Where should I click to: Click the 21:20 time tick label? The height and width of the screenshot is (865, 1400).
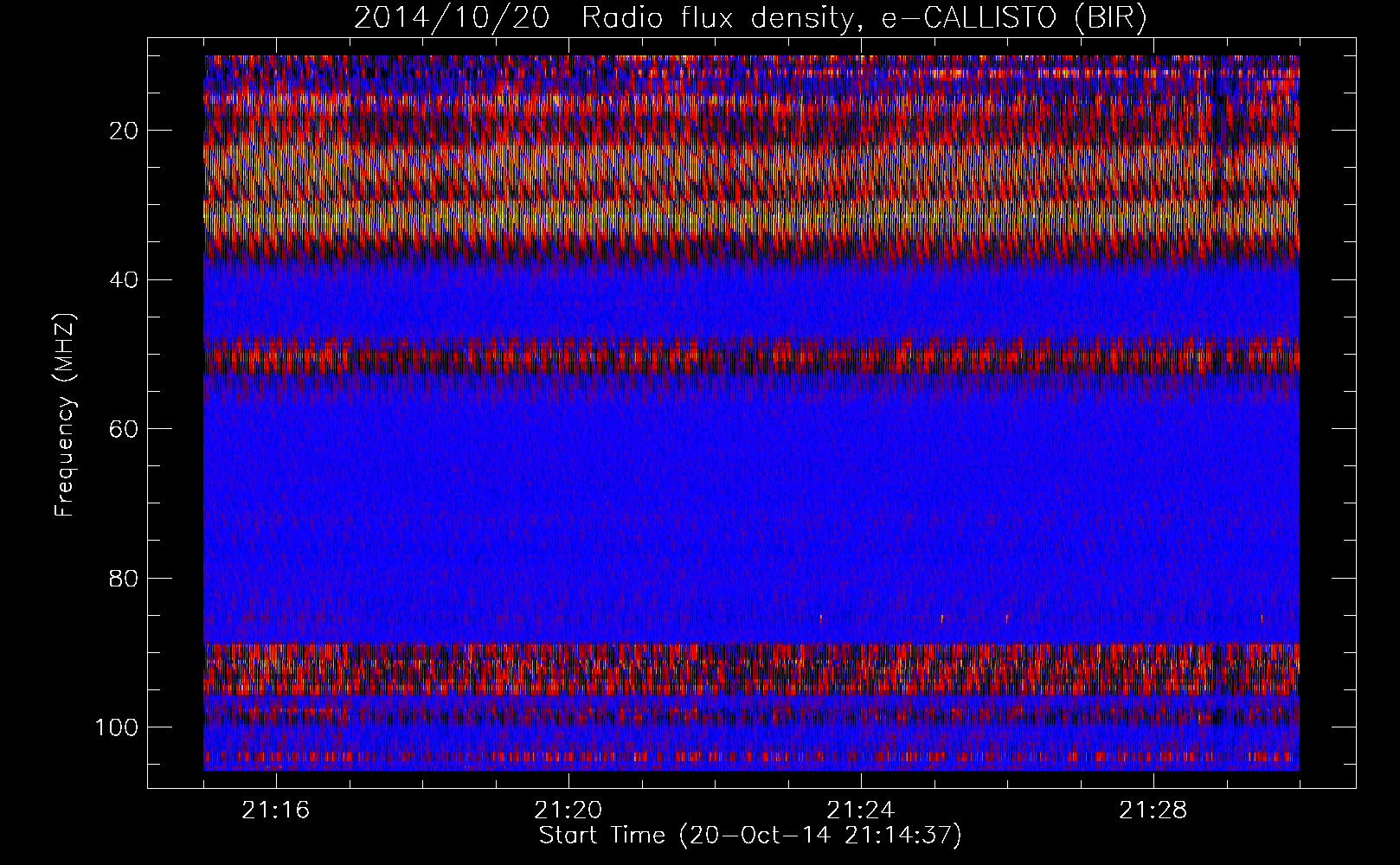568,811
